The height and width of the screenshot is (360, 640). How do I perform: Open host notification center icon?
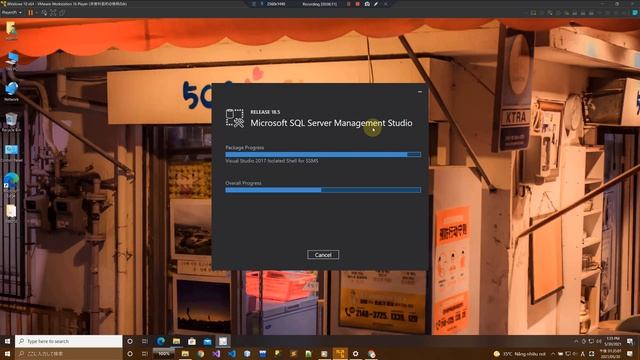point(630,353)
